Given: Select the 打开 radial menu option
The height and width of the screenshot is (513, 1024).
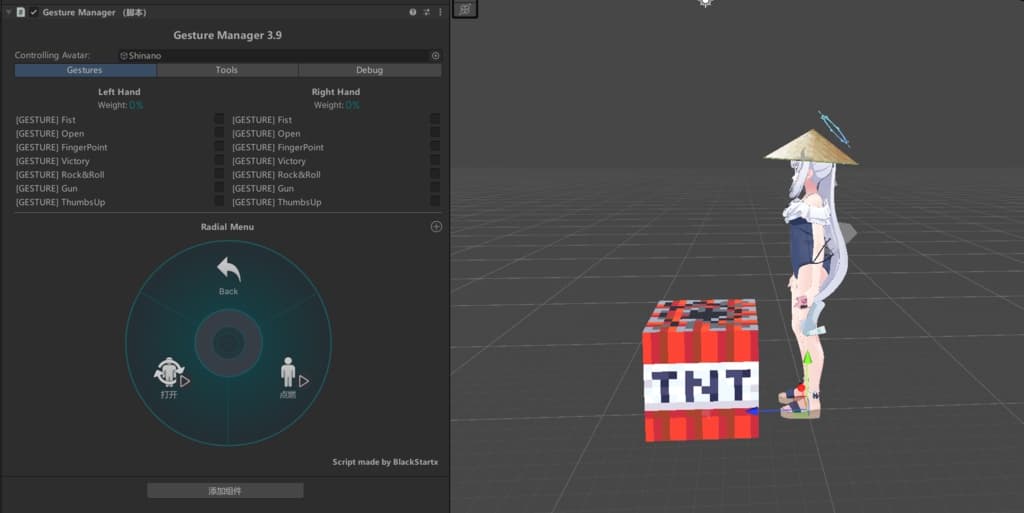Looking at the screenshot, I should tap(171, 377).
